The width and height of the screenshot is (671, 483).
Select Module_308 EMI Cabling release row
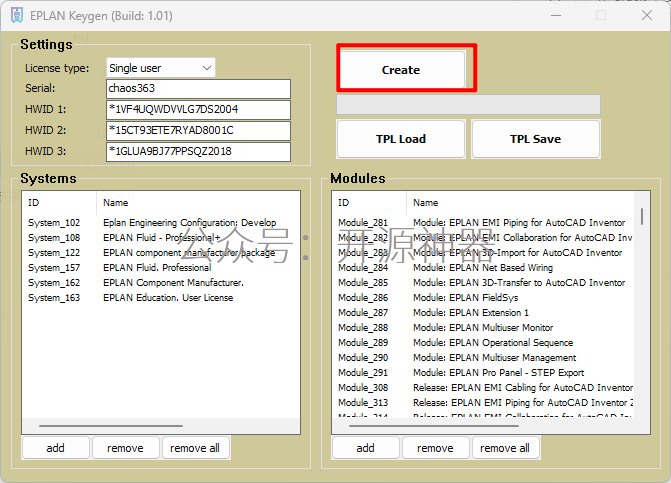(483, 387)
